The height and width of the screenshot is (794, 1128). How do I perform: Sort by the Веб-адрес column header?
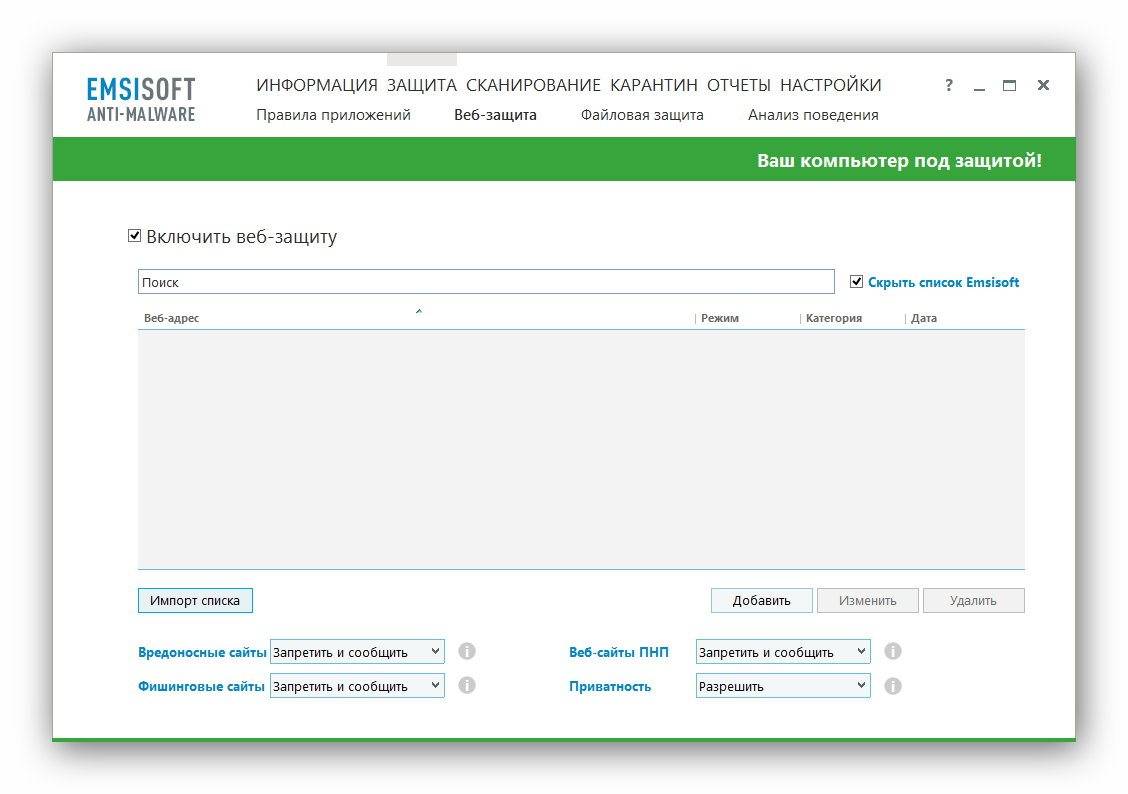point(171,318)
